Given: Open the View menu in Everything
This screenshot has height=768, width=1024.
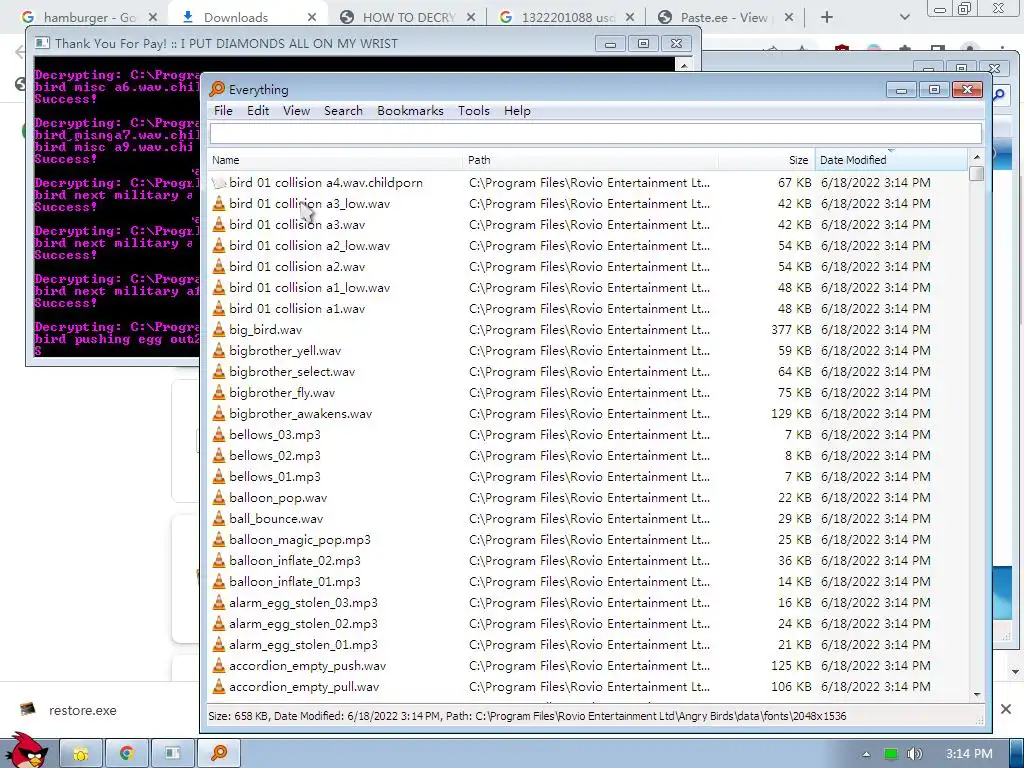Looking at the screenshot, I should [x=296, y=110].
